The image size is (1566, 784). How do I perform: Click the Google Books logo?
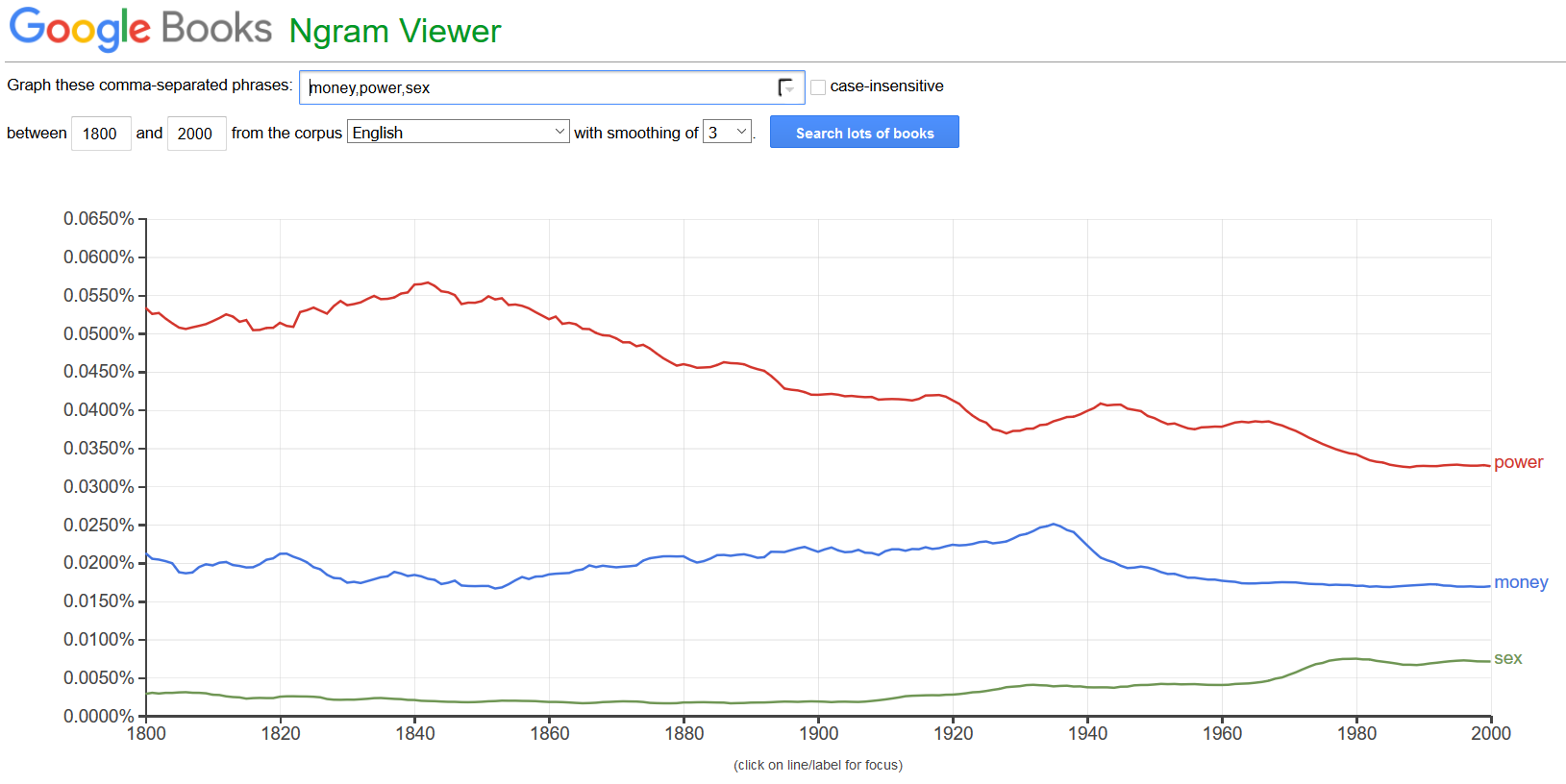(x=140, y=28)
